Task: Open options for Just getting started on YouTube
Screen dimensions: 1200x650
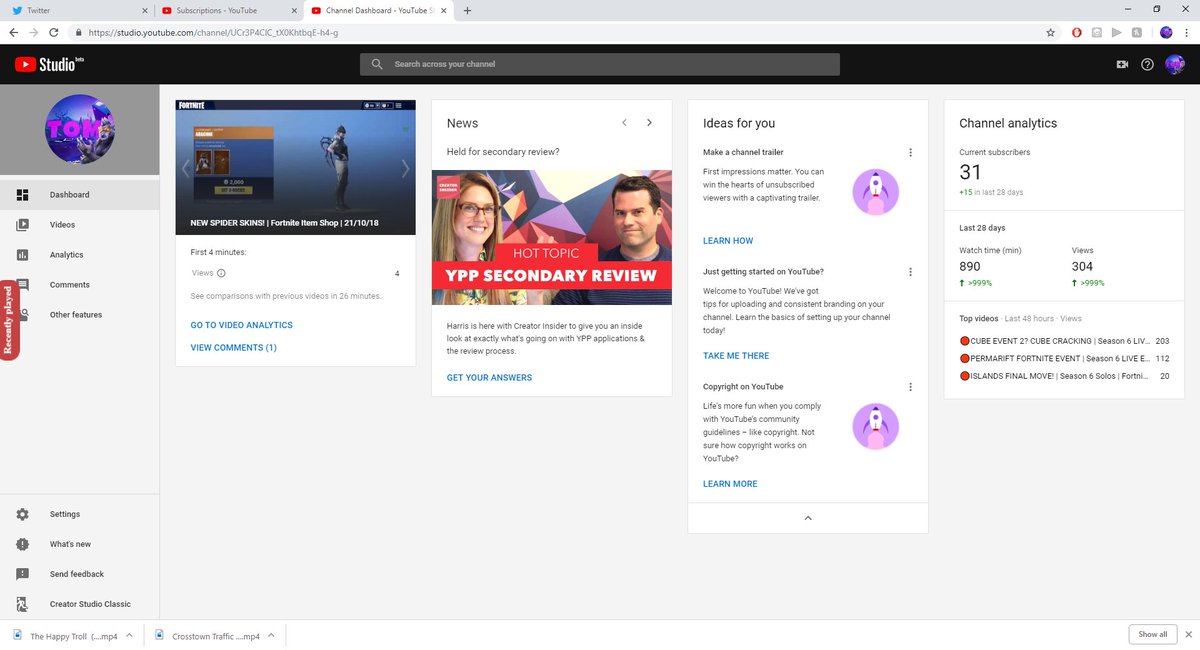Action: point(910,272)
